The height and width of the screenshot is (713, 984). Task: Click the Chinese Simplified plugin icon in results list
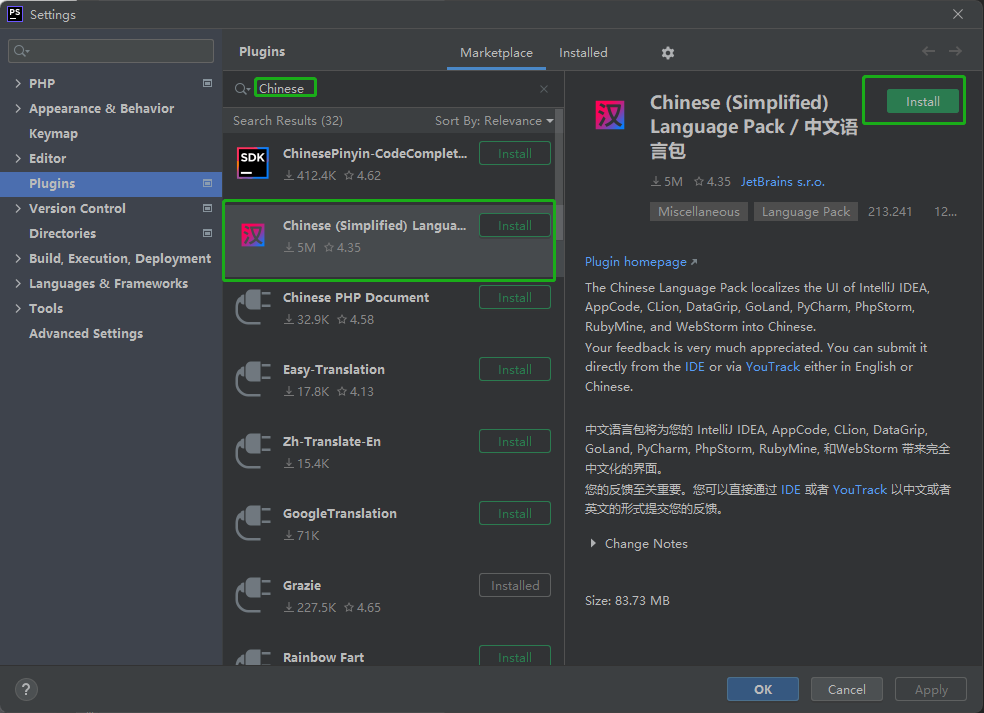(253, 235)
